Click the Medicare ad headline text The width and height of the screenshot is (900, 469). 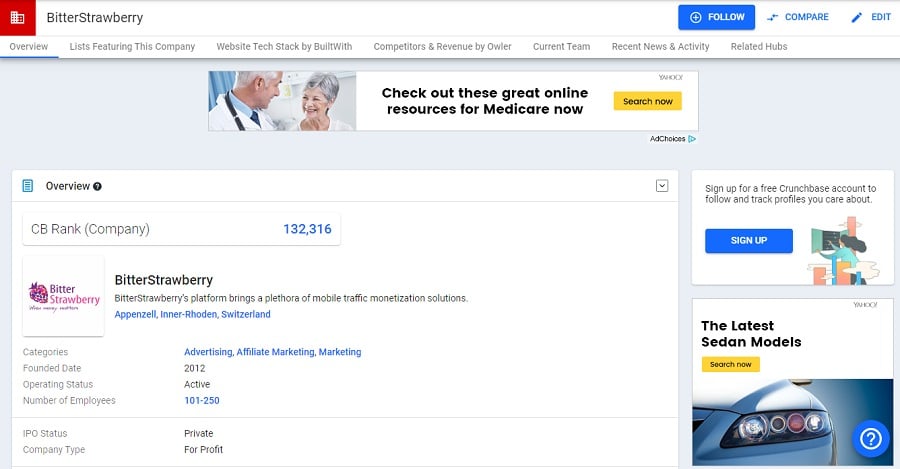(484, 101)
